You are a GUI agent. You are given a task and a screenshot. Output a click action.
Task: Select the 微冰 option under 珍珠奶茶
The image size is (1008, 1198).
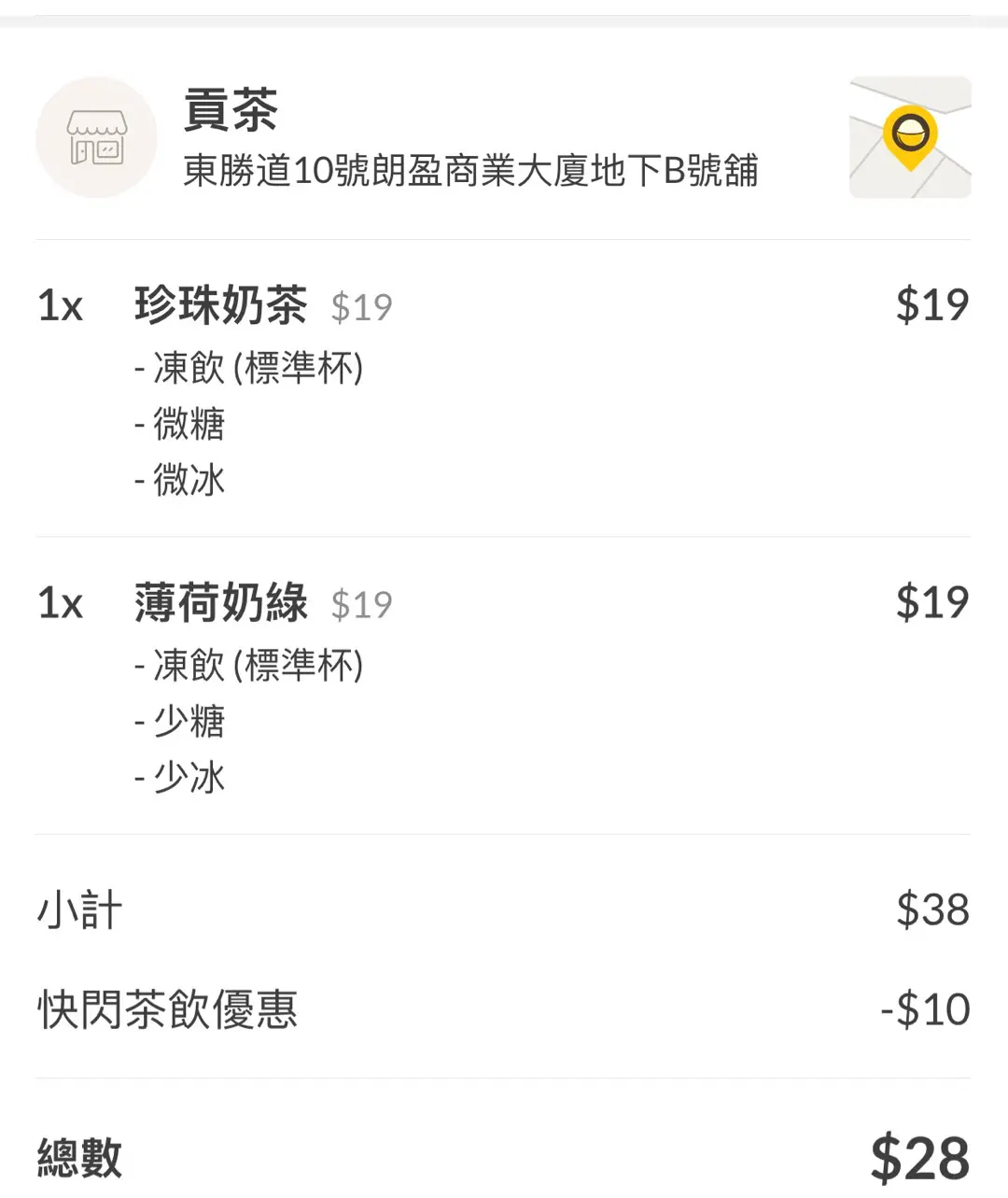click(179, 480)
